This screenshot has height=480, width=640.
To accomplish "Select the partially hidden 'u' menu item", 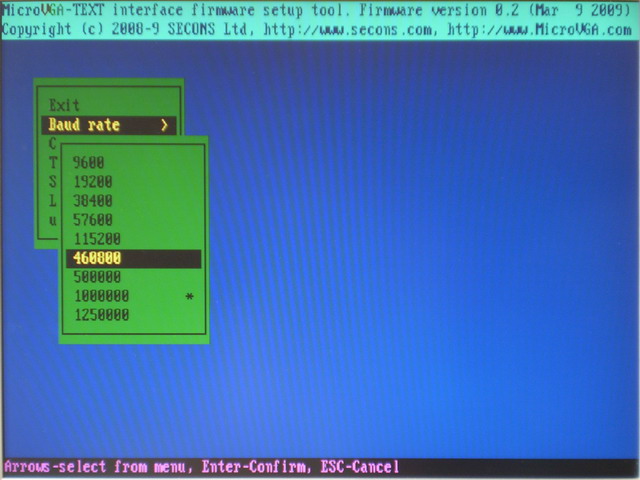I will [53, 220].
